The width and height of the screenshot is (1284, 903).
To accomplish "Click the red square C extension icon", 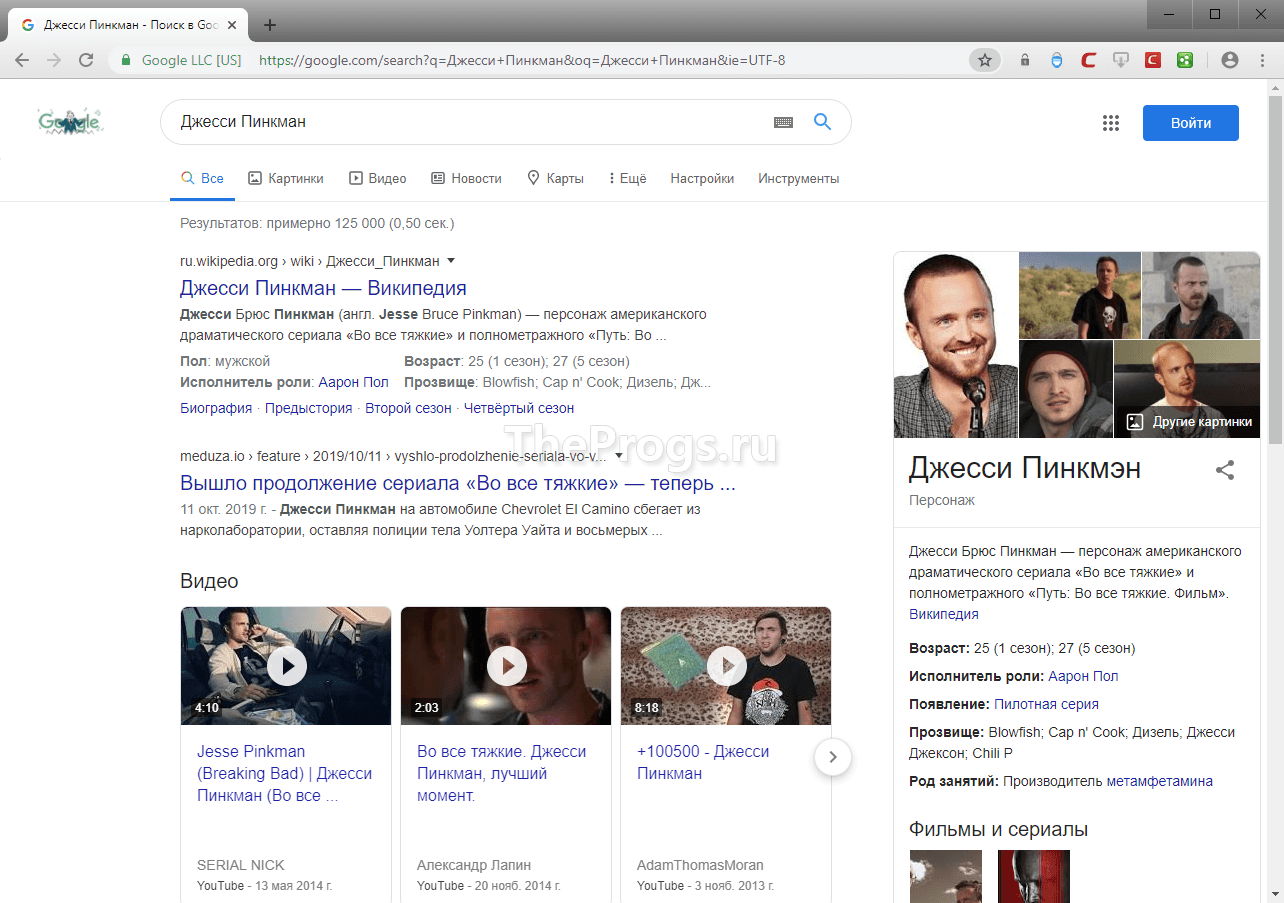I will [1153, 60].
